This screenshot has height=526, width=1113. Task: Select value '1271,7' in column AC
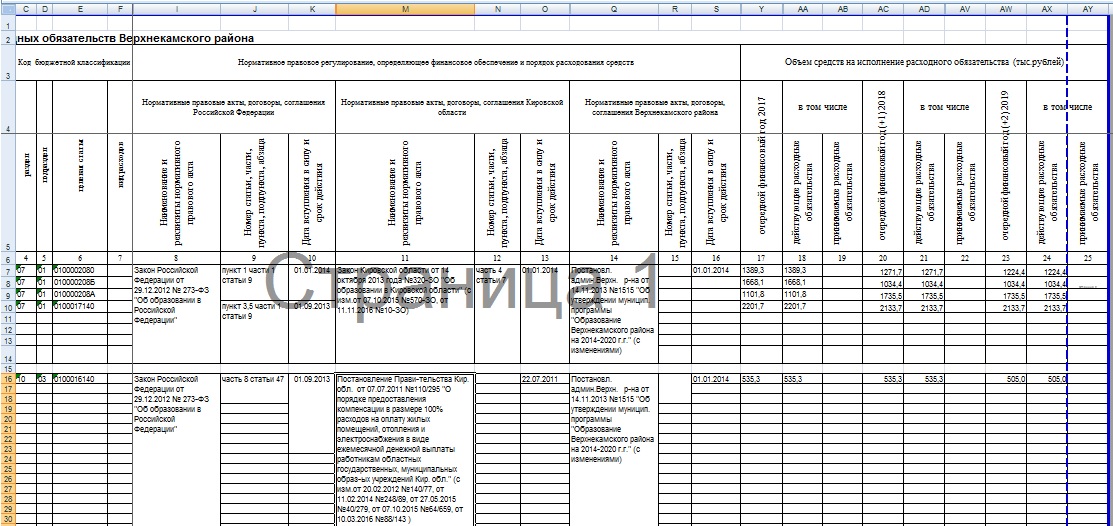pyautogui.click(x=883, y=272)
